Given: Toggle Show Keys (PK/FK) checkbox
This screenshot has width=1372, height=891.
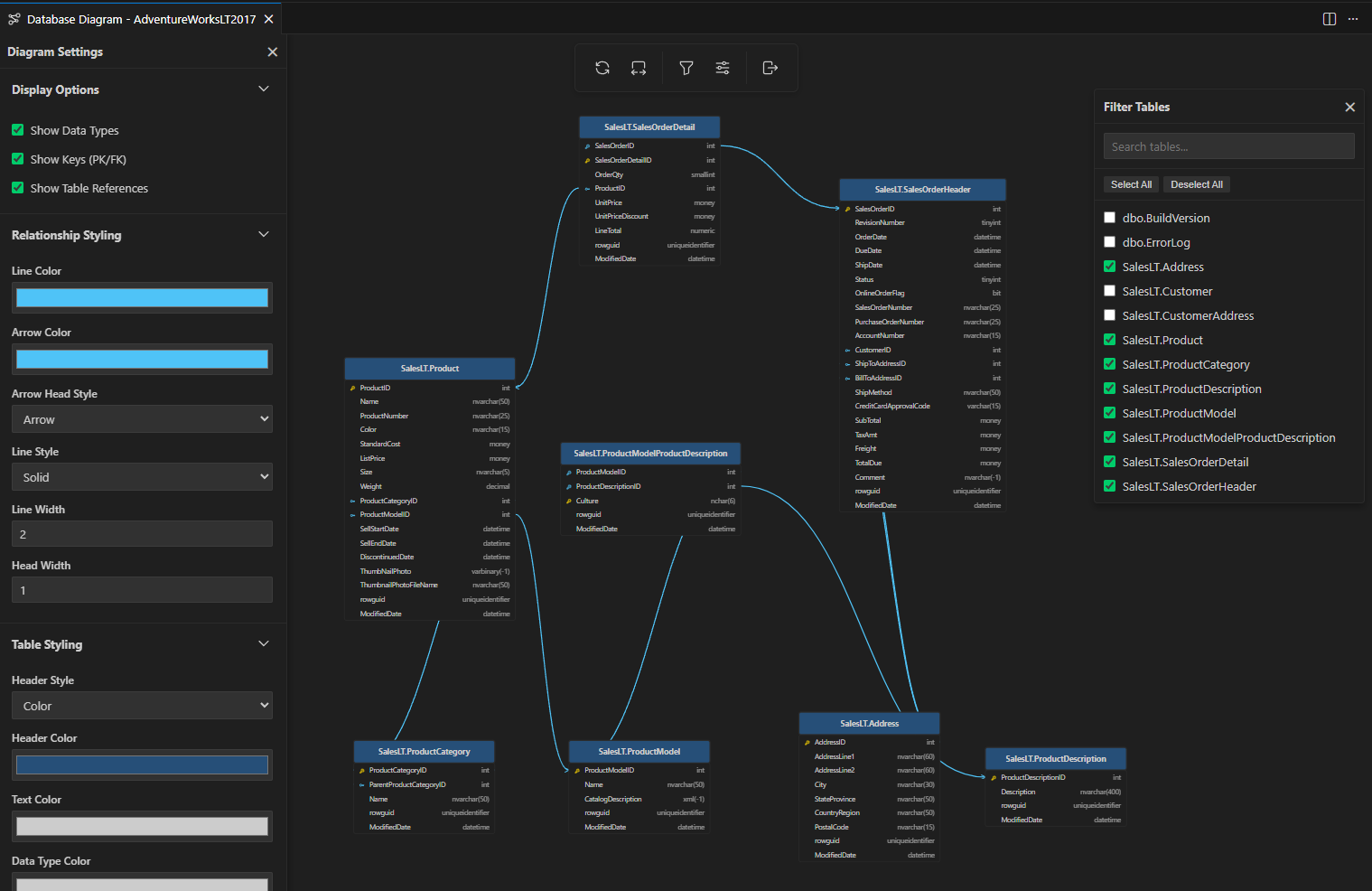Looking at the screenshot, I should 18,159.
